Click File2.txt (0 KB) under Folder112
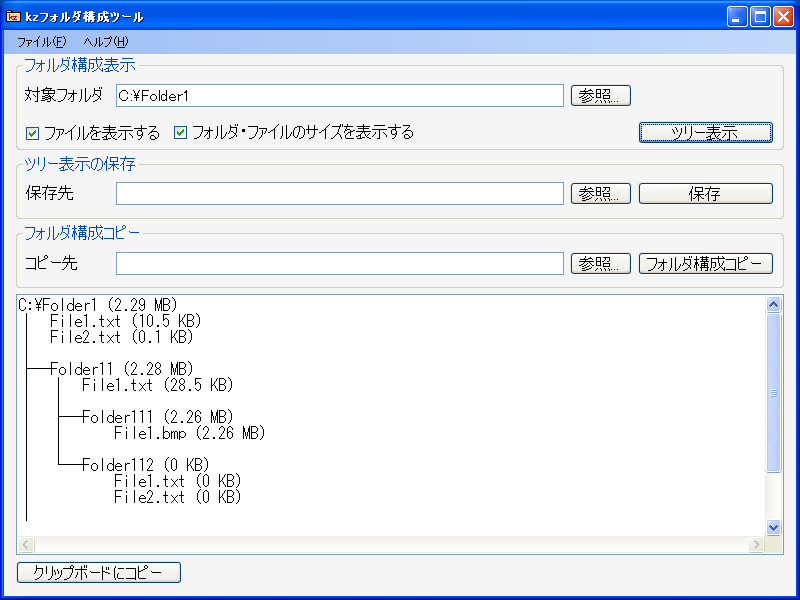800x600 pixels. point(177,497)
